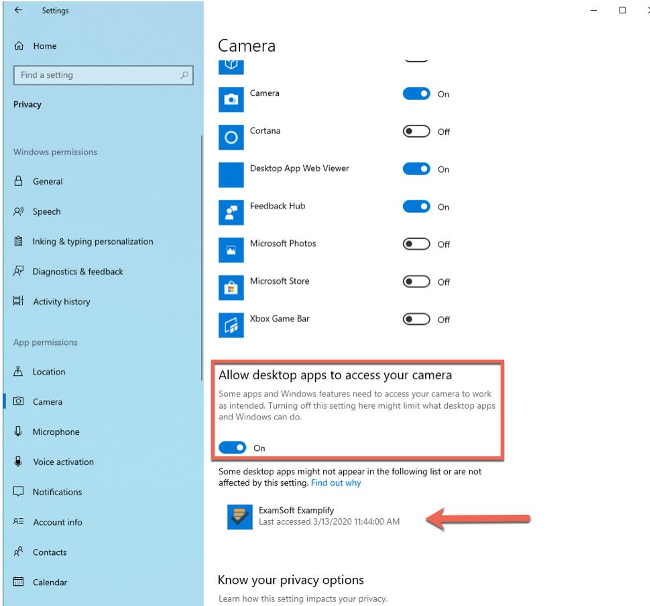The height and width of the screenshot is (606, 650).
Task: Click the Inking & typing clipboard icon
Action: tap(18, 241)
